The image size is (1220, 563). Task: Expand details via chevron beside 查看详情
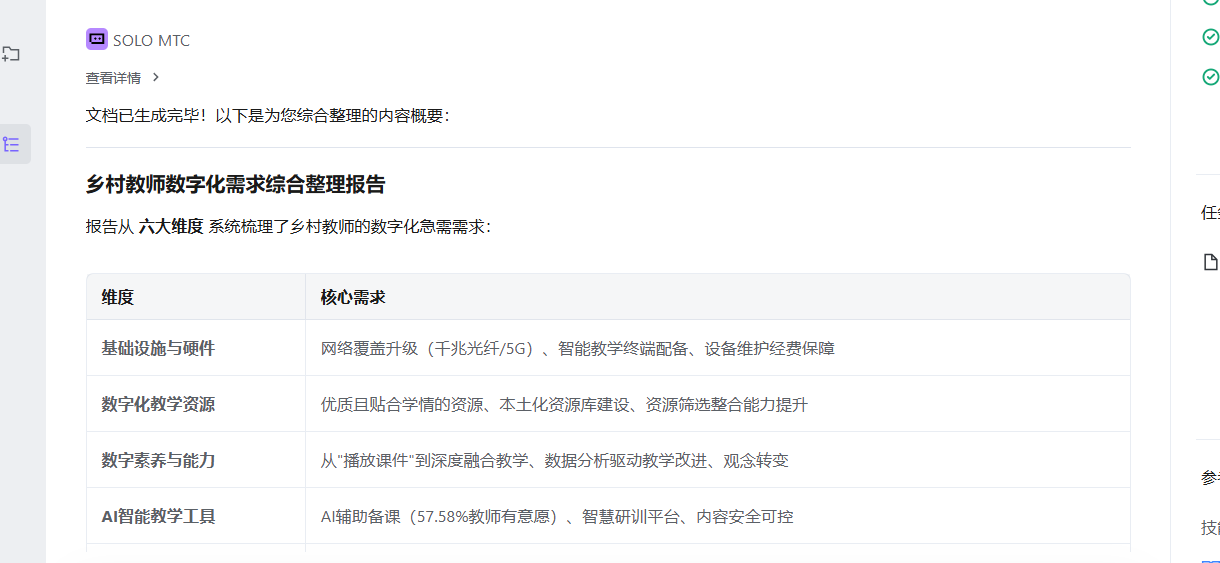tap(155, 77)
